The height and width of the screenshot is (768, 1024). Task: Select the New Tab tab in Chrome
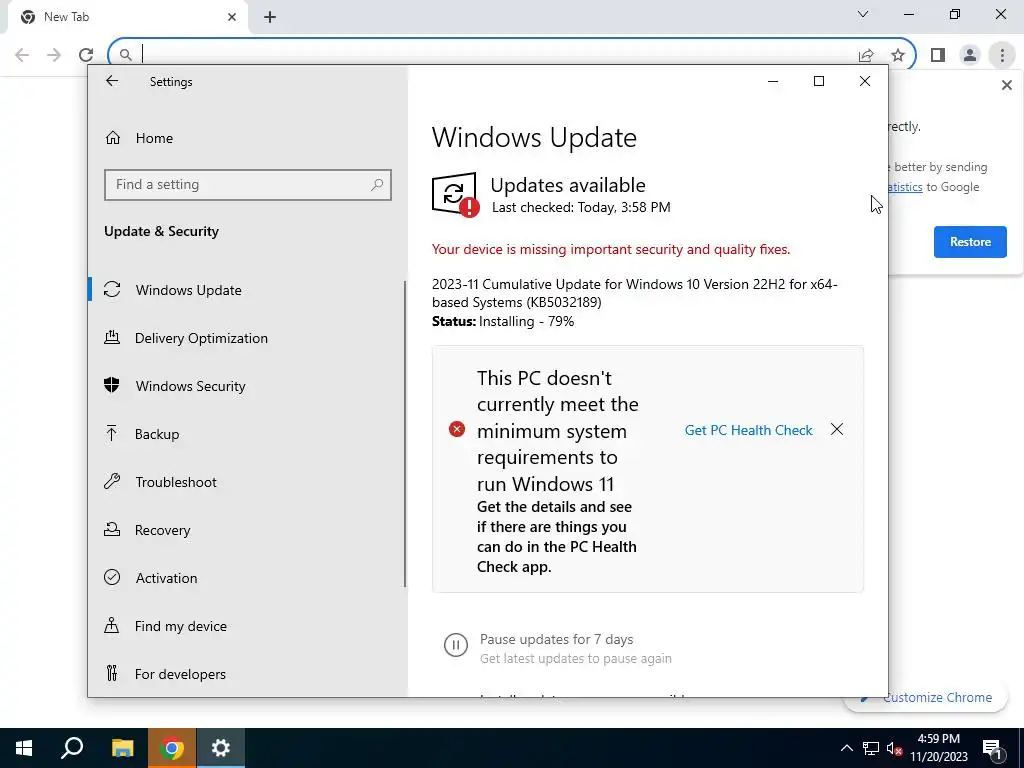(127, 17)
